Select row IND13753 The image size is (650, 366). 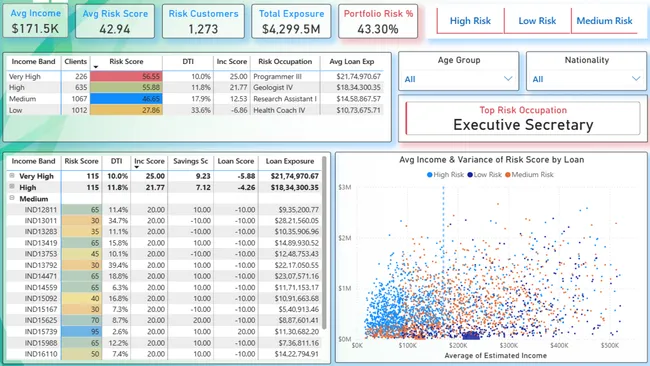click(x=164, y=254)
